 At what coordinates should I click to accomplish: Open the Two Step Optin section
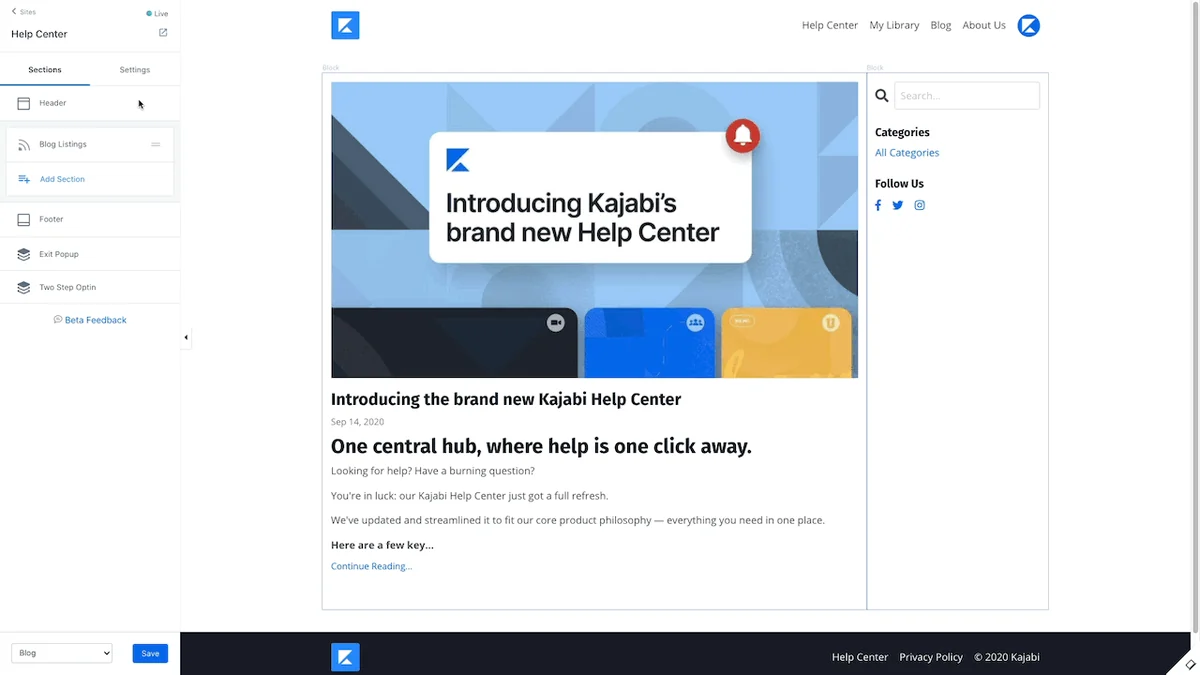pos(90,287)
